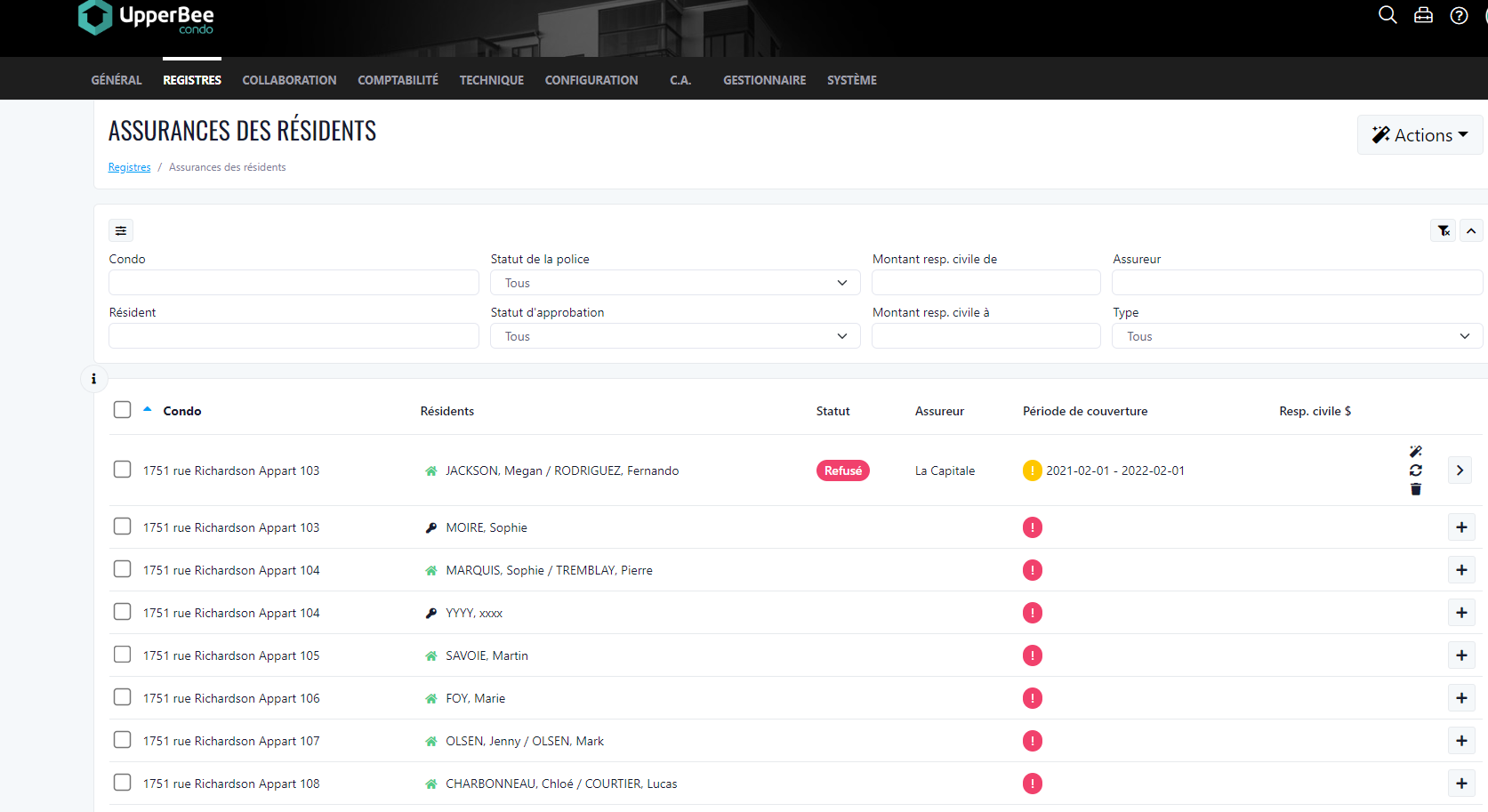Image resolution: width=1488 pixels, height=812 pixels.
Task: Click the Assureur filter input field
Action: (1297, 283)
